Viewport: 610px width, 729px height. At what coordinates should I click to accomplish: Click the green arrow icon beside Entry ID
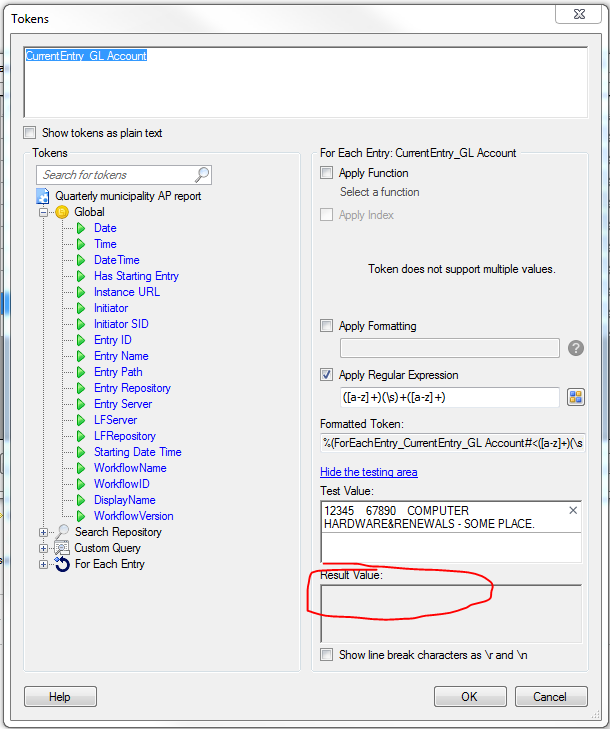click(81, 340)
